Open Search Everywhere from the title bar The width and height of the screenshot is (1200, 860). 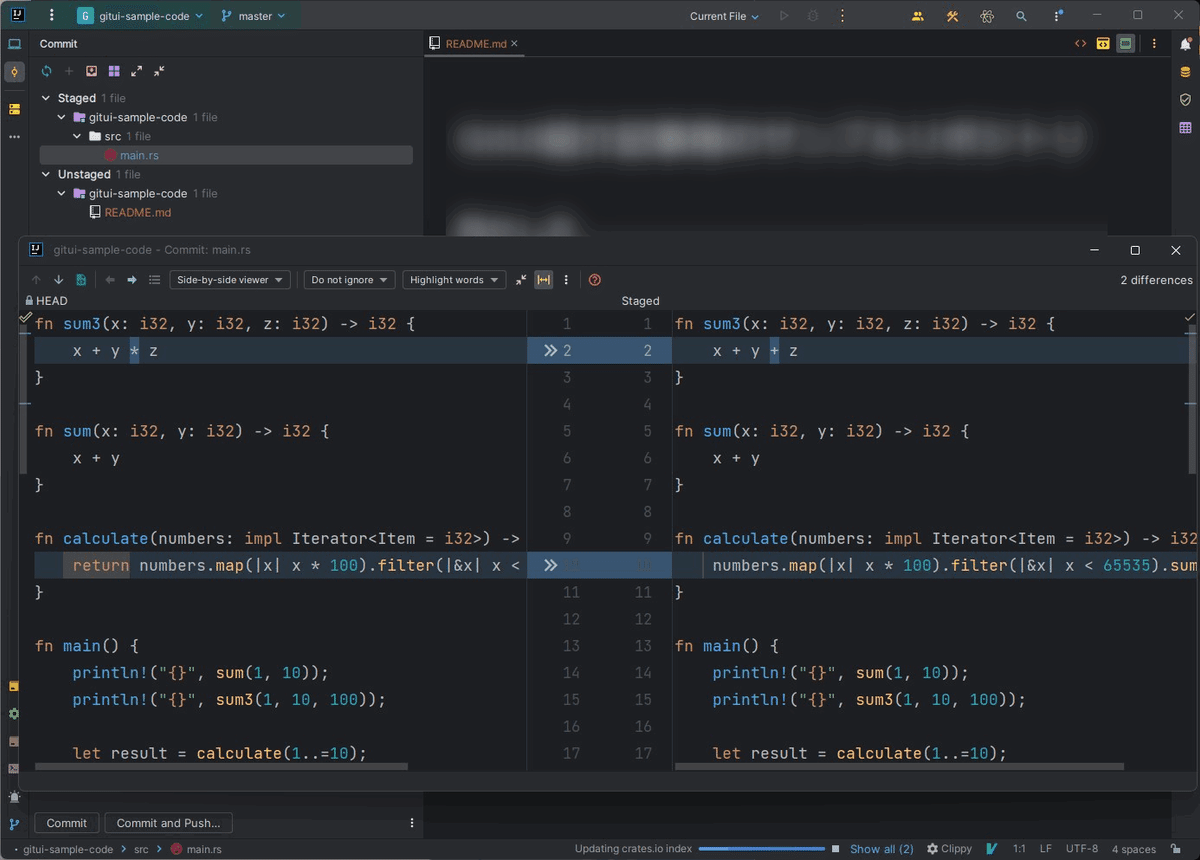[1021, 16]
